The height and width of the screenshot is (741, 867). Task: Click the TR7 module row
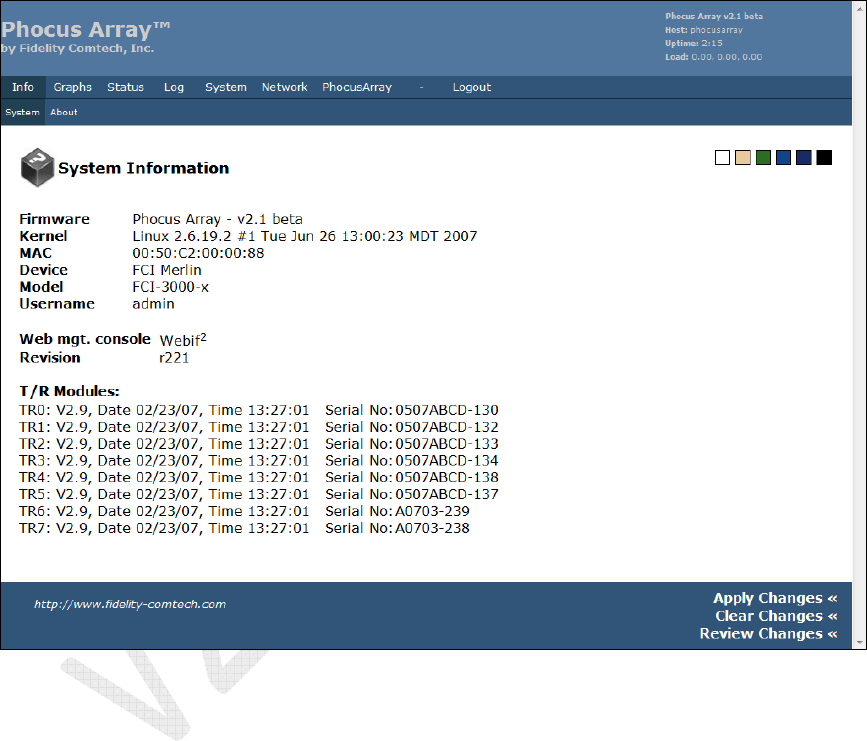(x=244, y=528)
